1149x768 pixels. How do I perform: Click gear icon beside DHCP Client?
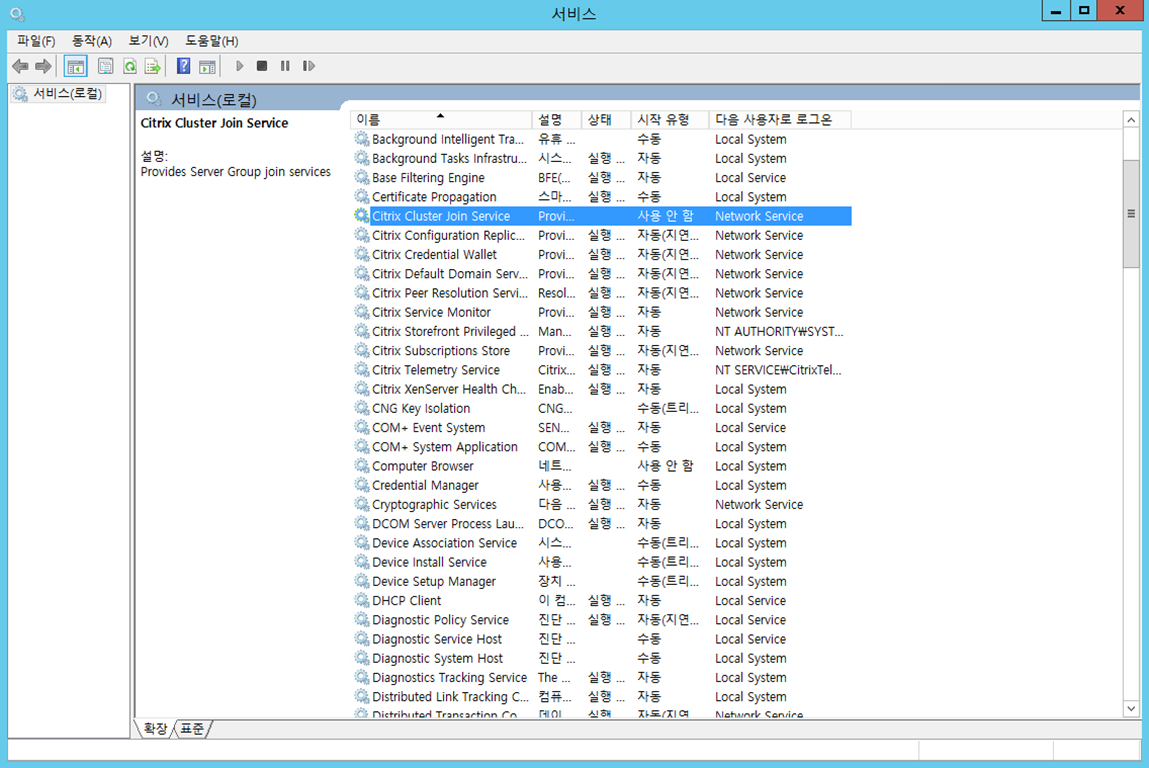tap(361, 600)
